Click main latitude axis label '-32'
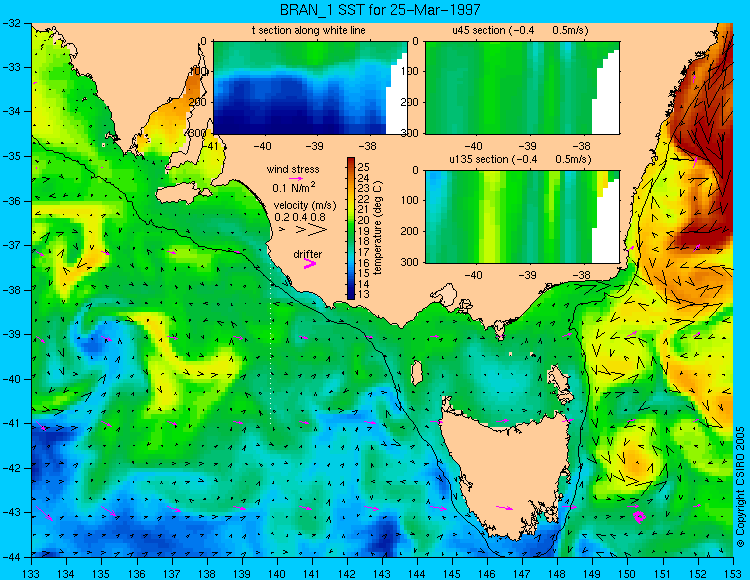Viewport: 750px width, 580px height. [x=12, y=23]
